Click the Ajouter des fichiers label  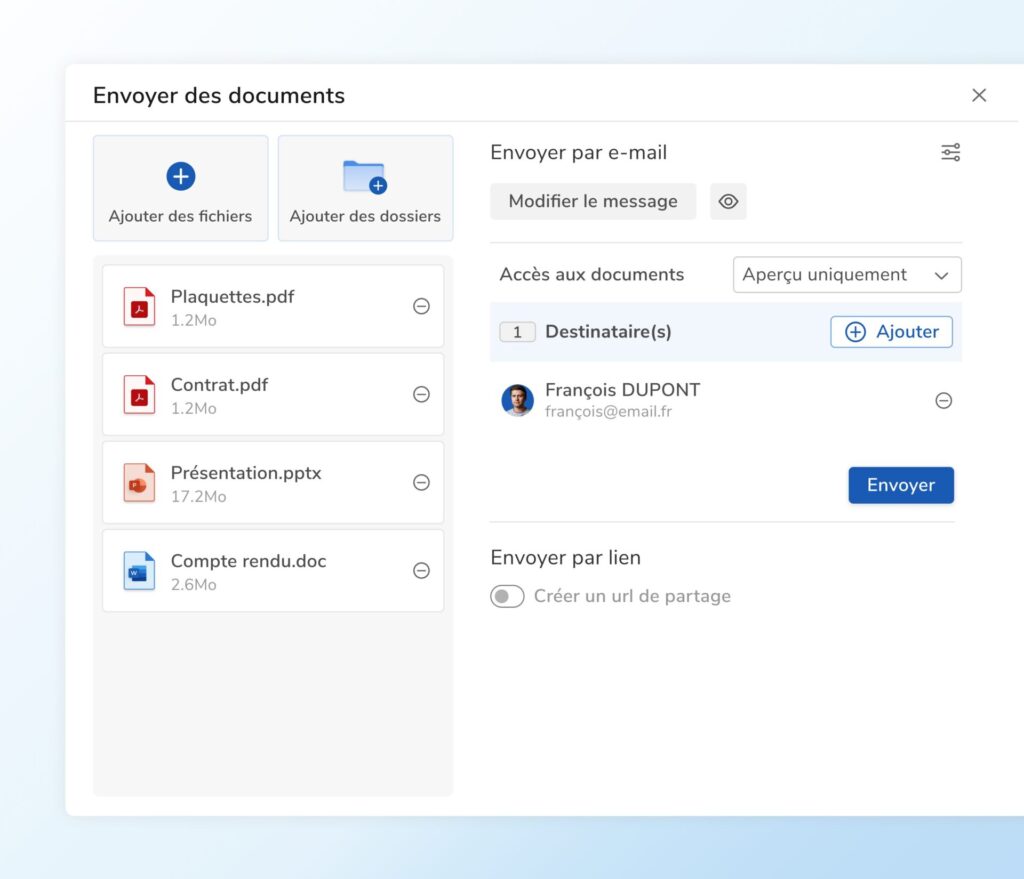point(180,216)
